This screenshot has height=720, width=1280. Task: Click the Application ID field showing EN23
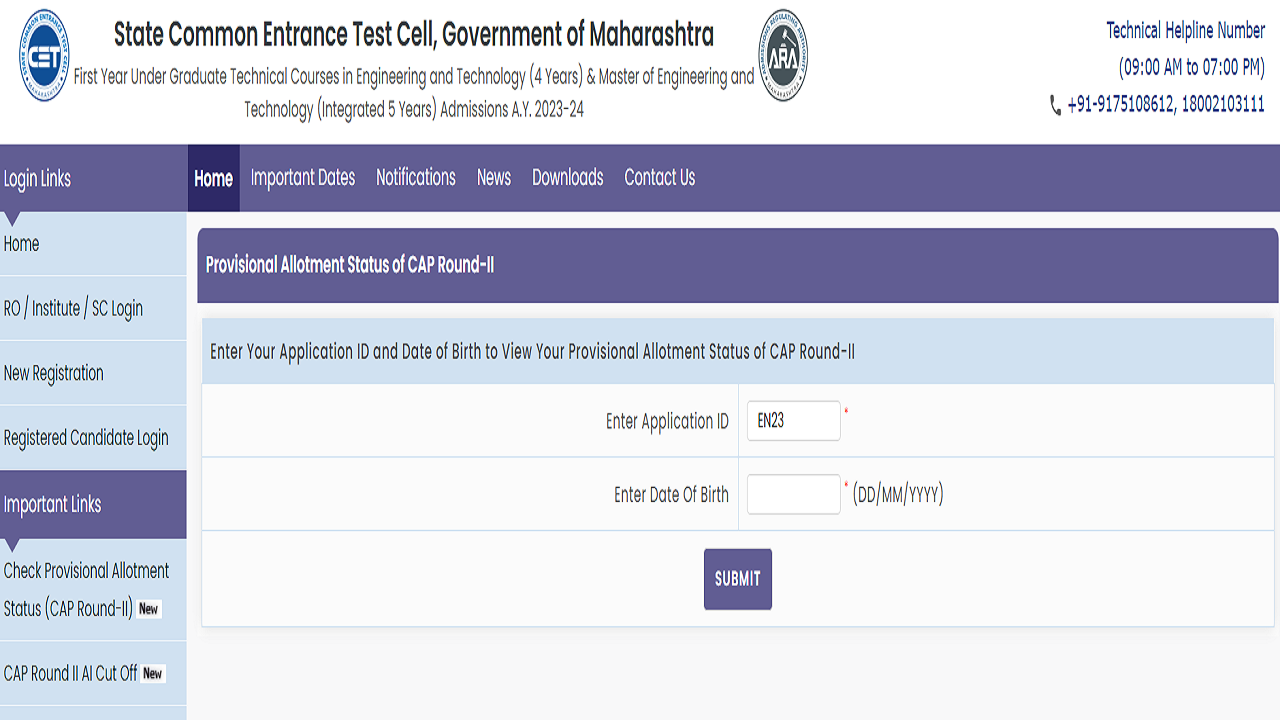pyautogui.click(x=793, y=421)
